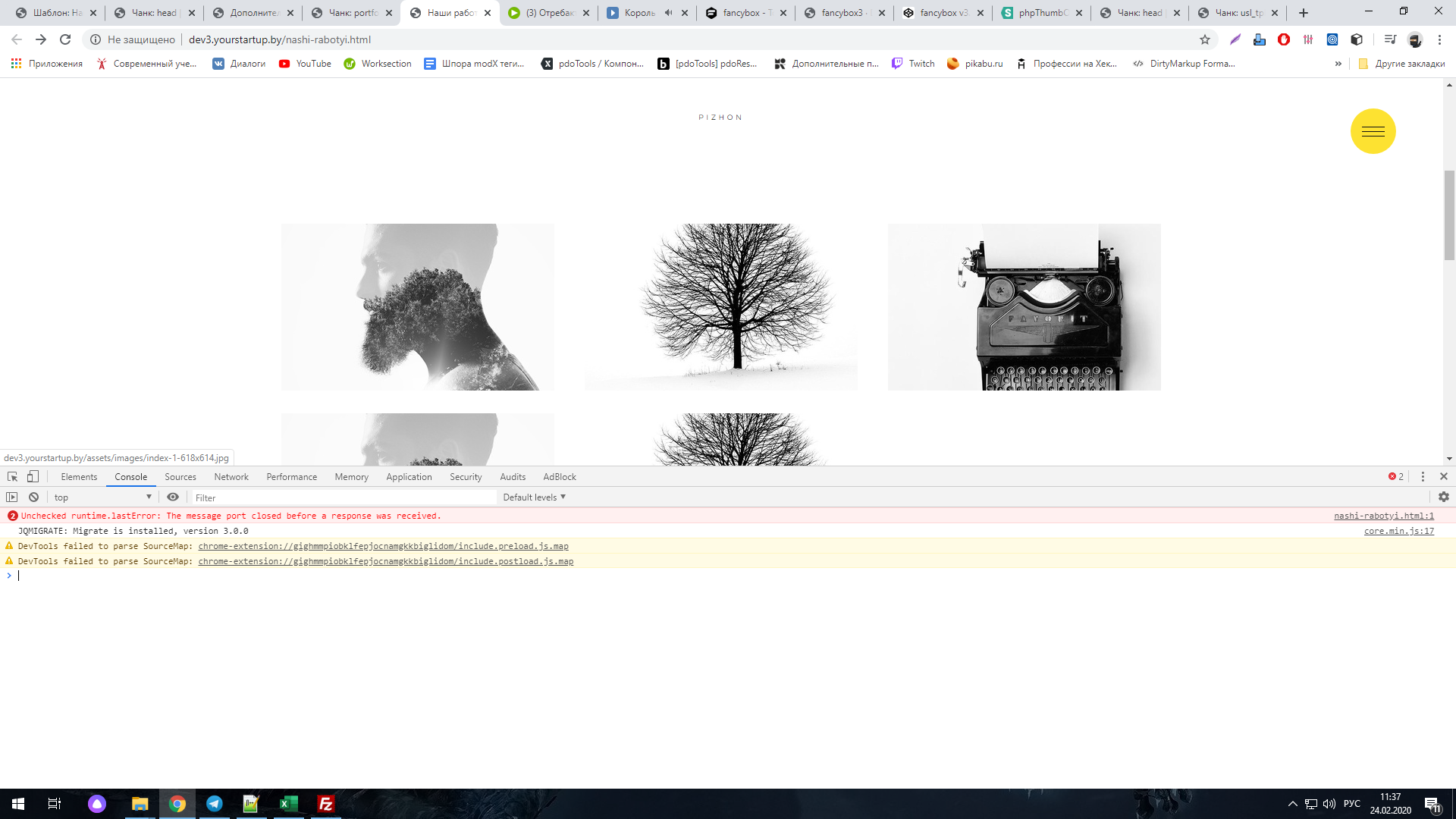Reload the page

point(65,39)
